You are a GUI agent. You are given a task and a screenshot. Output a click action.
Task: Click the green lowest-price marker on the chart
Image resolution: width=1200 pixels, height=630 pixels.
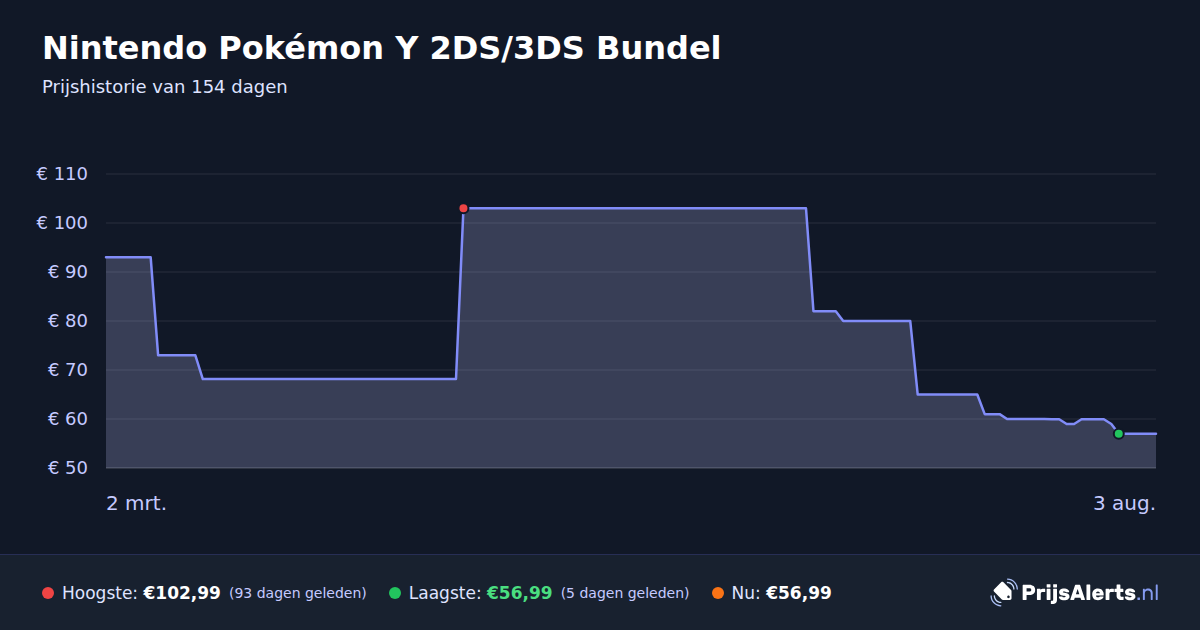click(x=1119, y=434)
